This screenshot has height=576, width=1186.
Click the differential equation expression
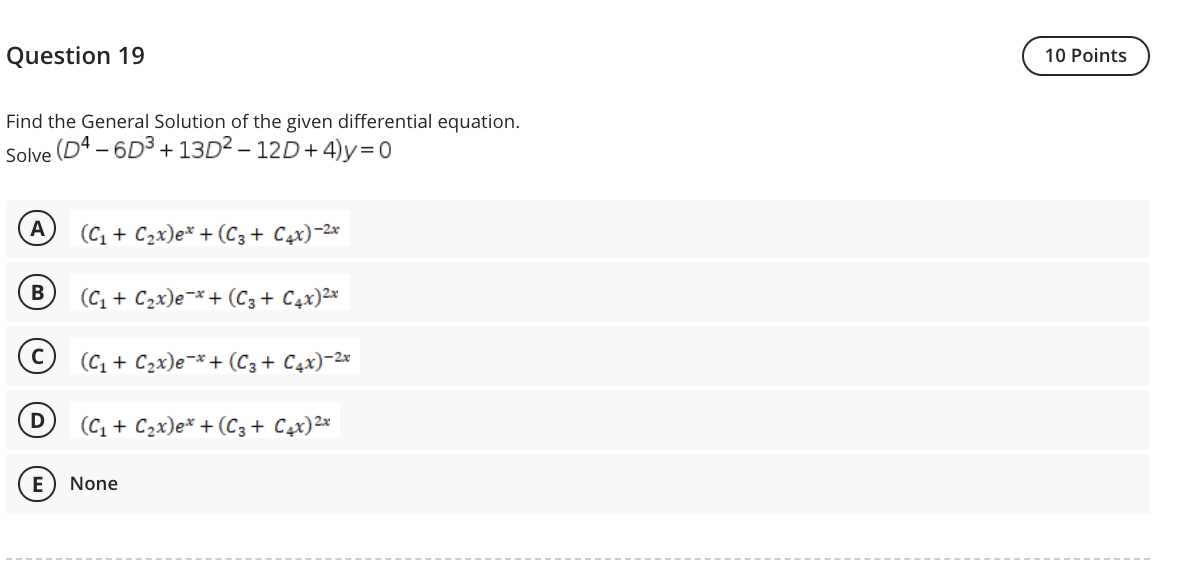pyautogui.click(x=224, y=150)
